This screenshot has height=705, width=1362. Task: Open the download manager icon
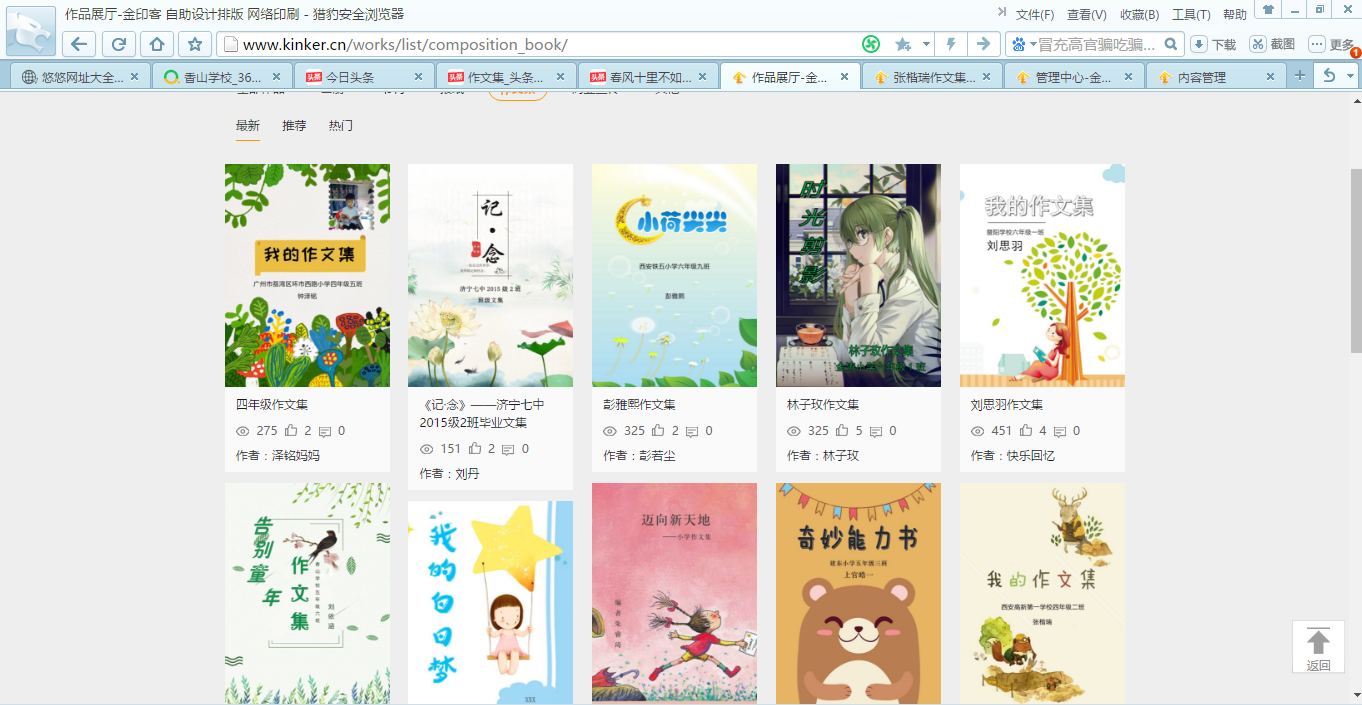click(1199, 44)
